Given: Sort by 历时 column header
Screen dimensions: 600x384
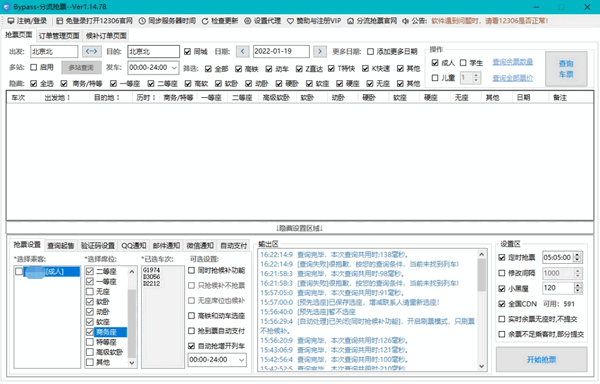Looking at the screenshot, I should click(146, 98).
